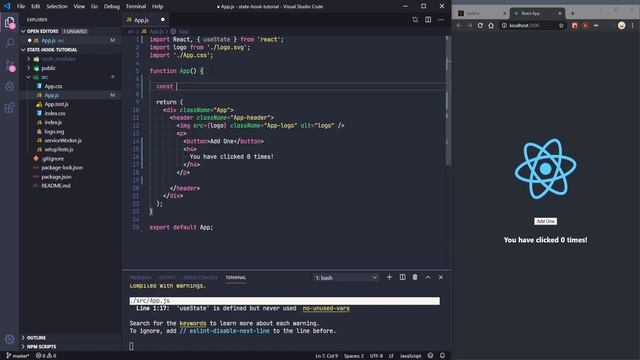Switch to the Problems panel tab
Image resolution: width=640 pixels, height=360 pixels.
click(x=140, y=278)
